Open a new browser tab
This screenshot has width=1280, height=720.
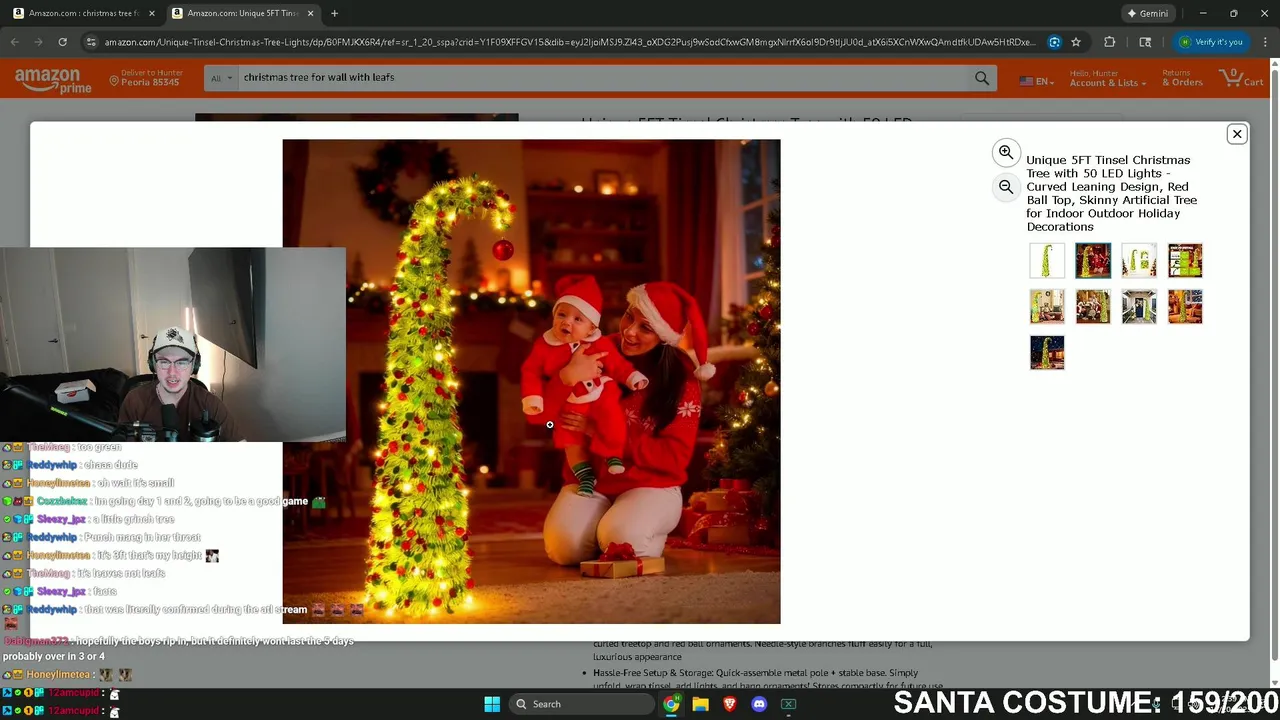click(x=334, y=13)
